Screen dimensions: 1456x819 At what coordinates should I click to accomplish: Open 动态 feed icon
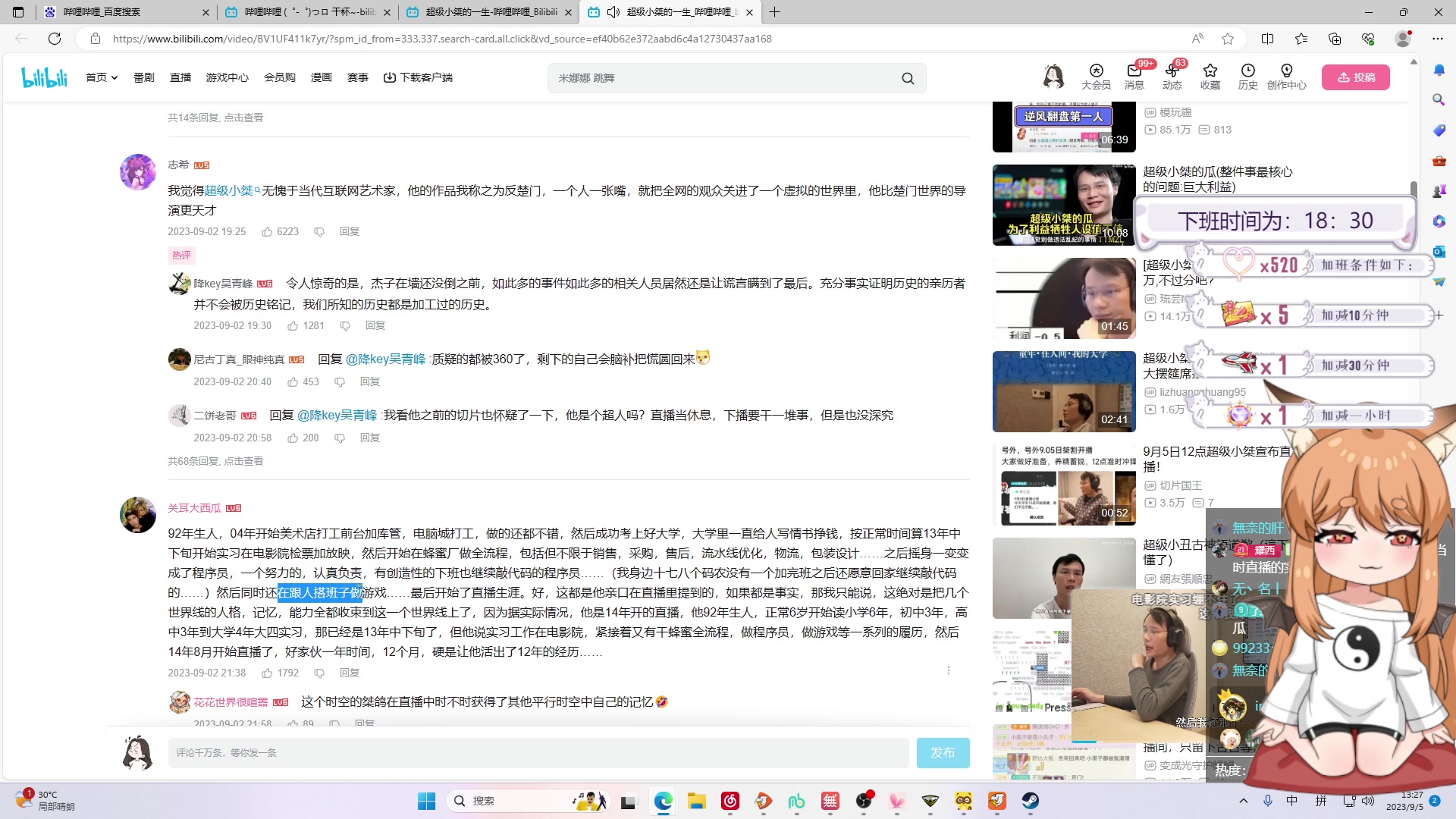tap(1172, 77)
